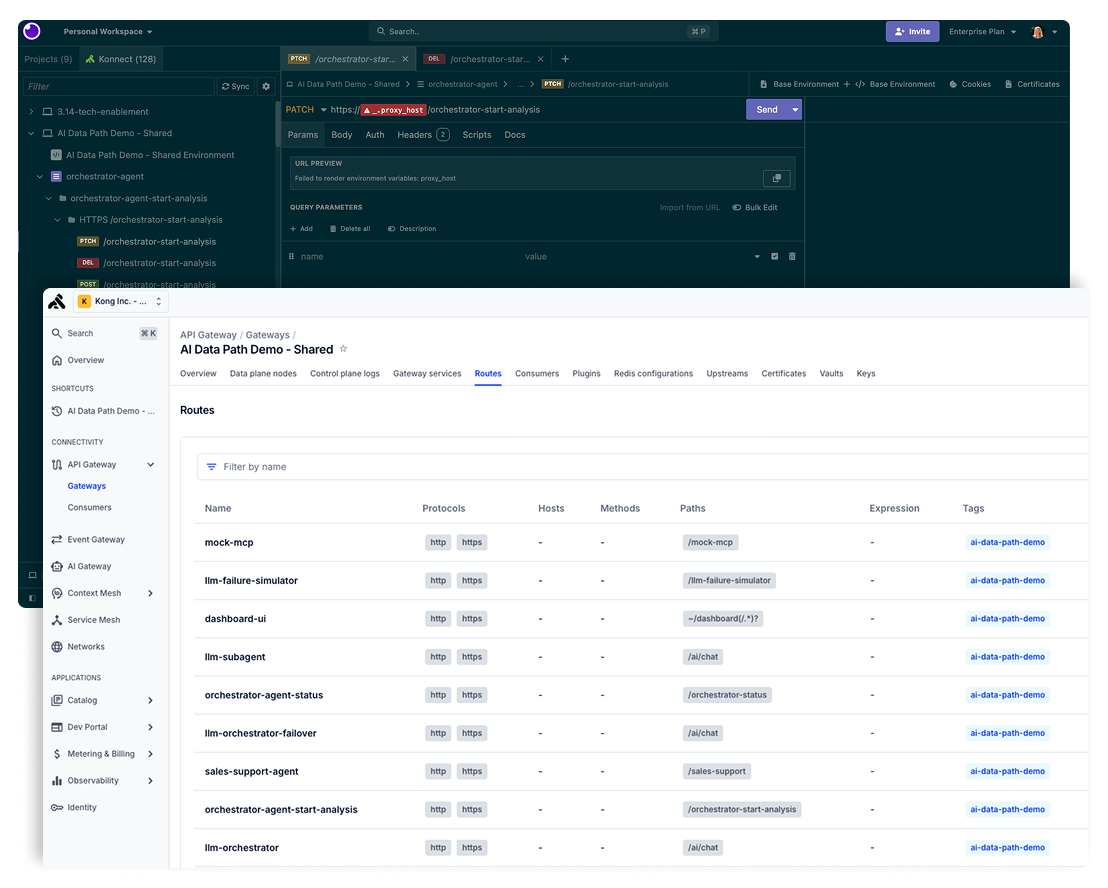The width and height of the screenshot is (1108, 888).
Task: Click the Invite button in Insomnia
Action: 912,32
